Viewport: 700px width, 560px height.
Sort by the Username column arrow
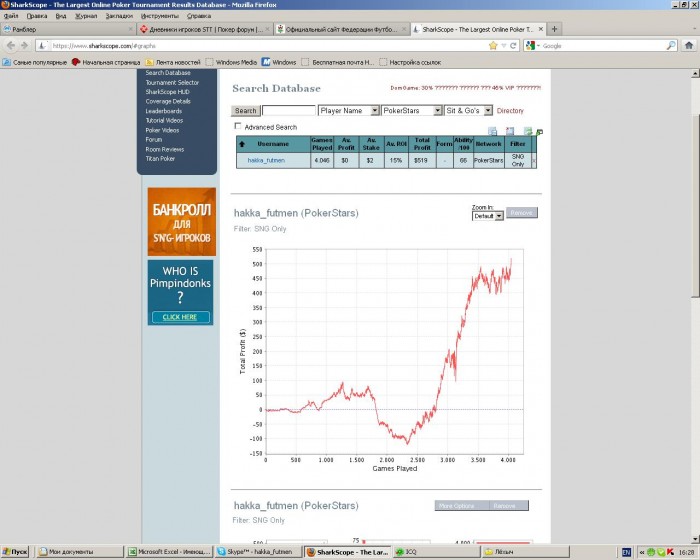point(242,144)
